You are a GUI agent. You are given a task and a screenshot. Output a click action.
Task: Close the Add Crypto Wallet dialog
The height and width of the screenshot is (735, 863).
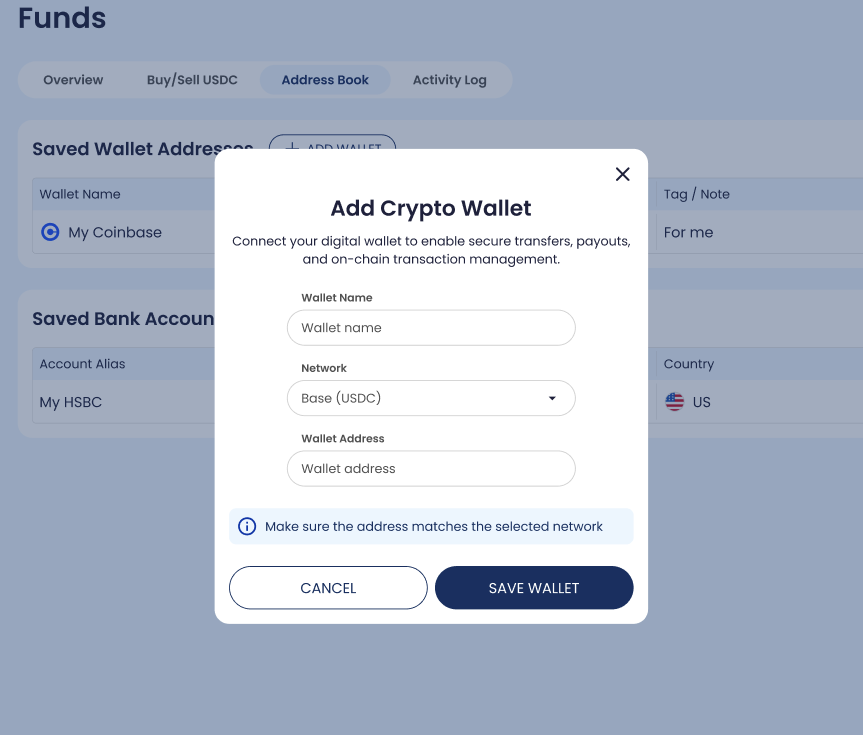tap(622, 174)
